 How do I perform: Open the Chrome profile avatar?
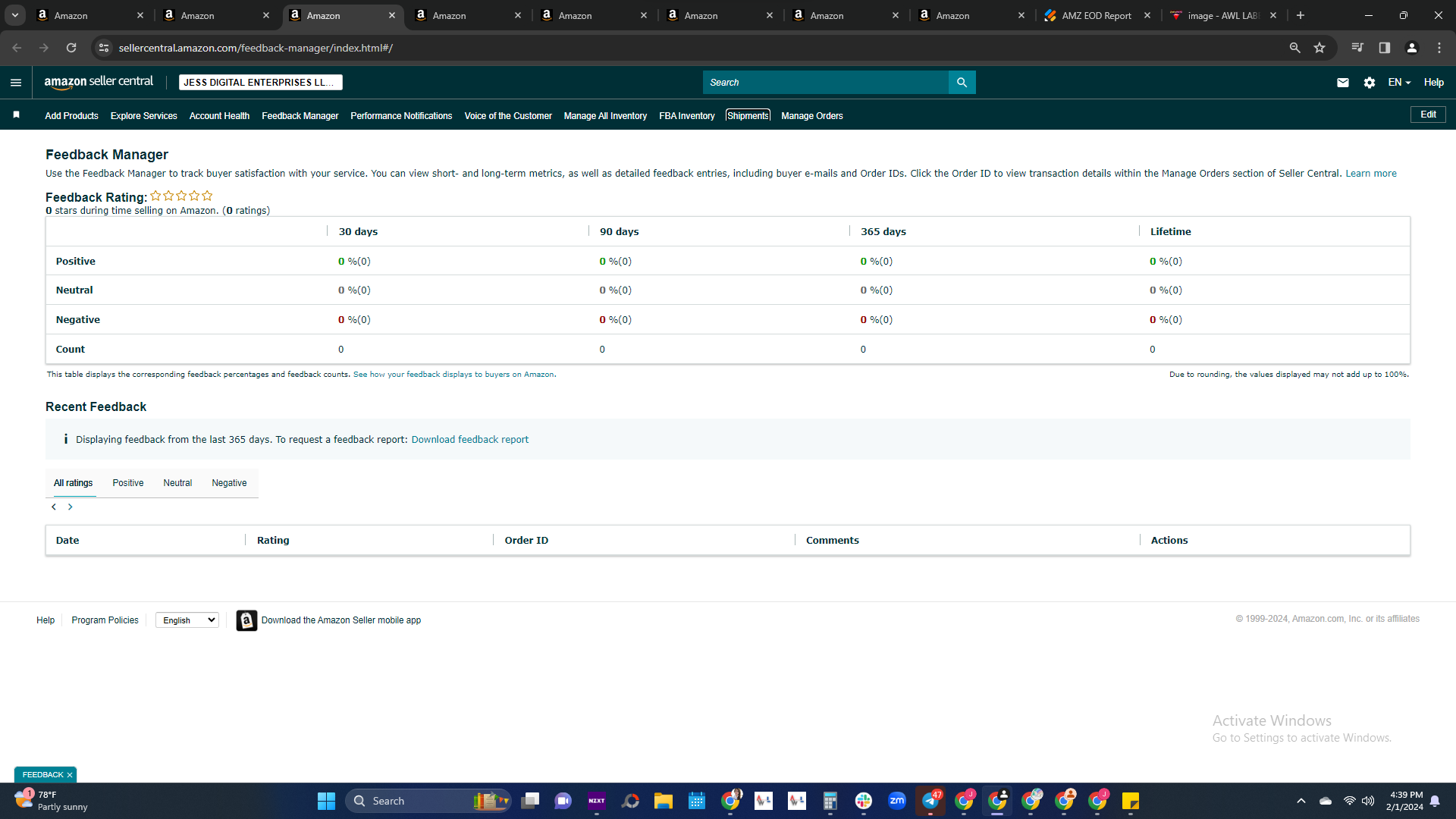(1412, 48)
